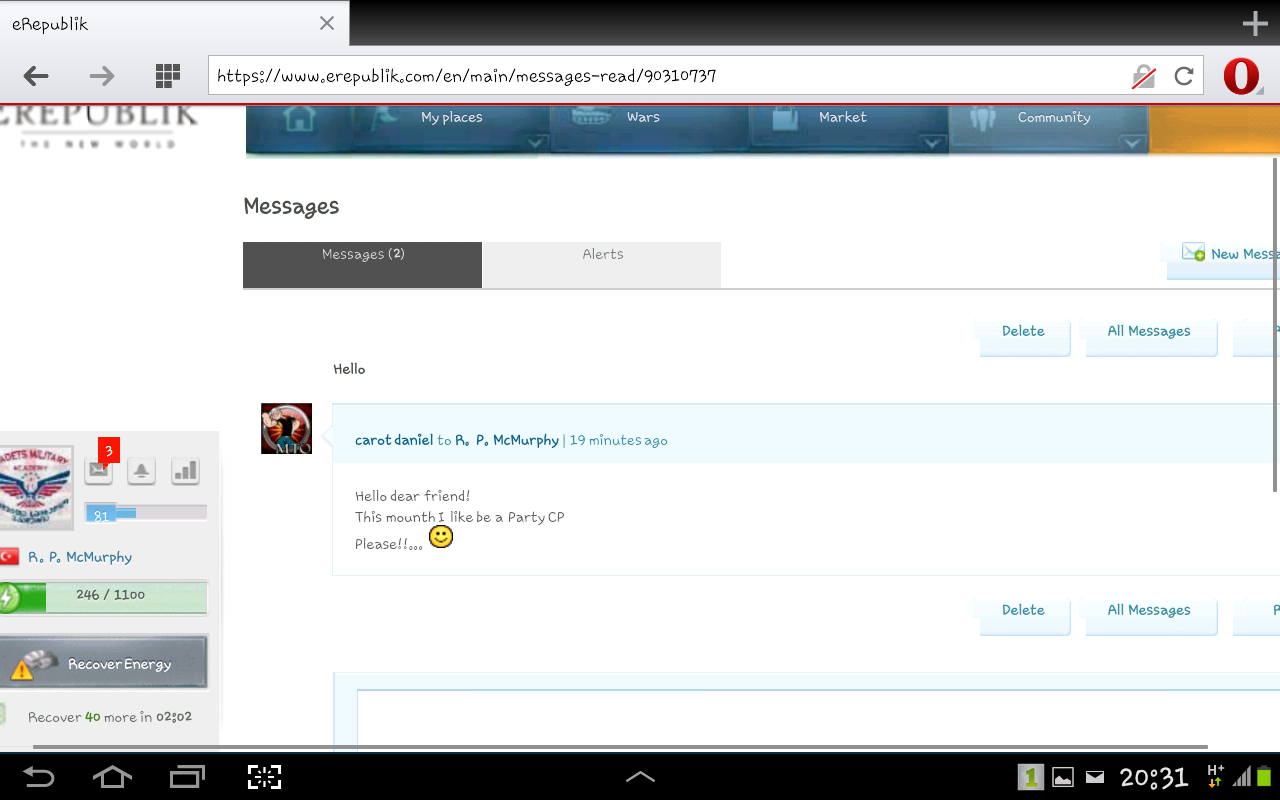
Task: Click the "Hello" message subject
Action: click(x=349, y=369)
